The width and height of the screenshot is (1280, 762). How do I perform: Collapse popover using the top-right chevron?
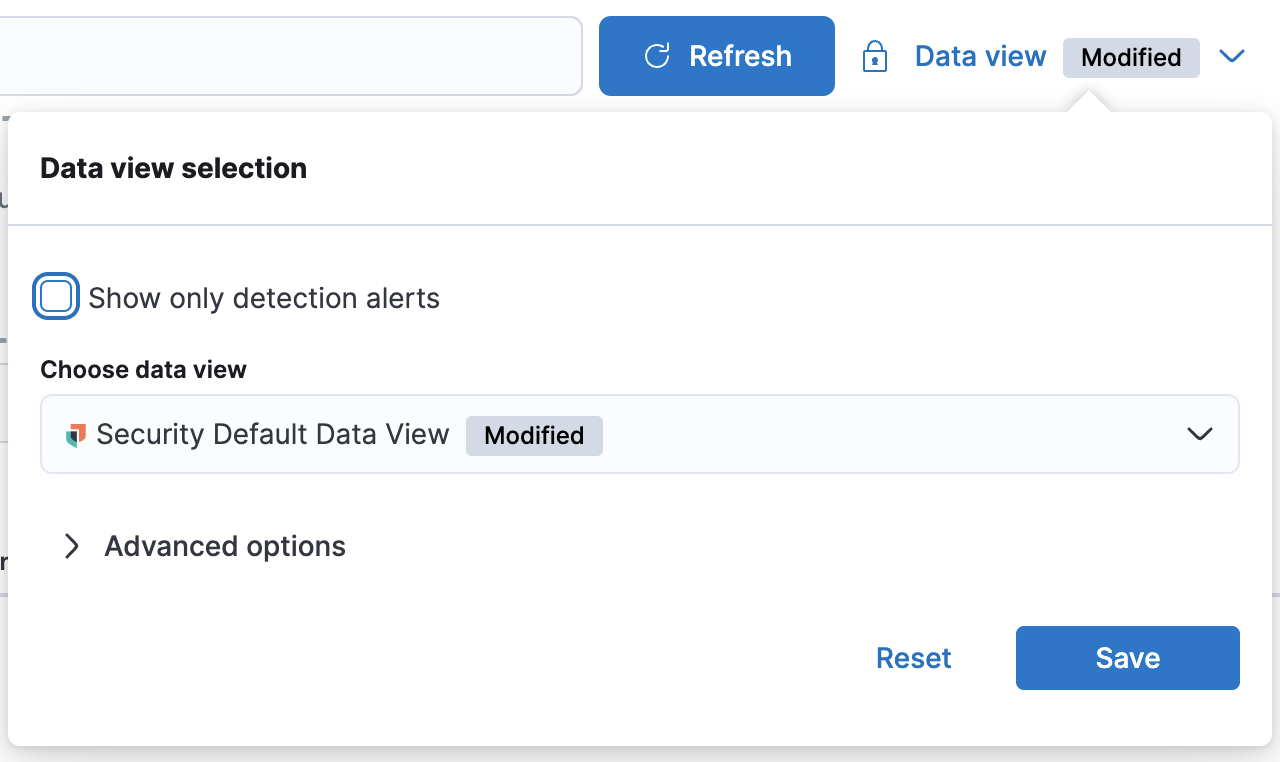(1232, 57)
